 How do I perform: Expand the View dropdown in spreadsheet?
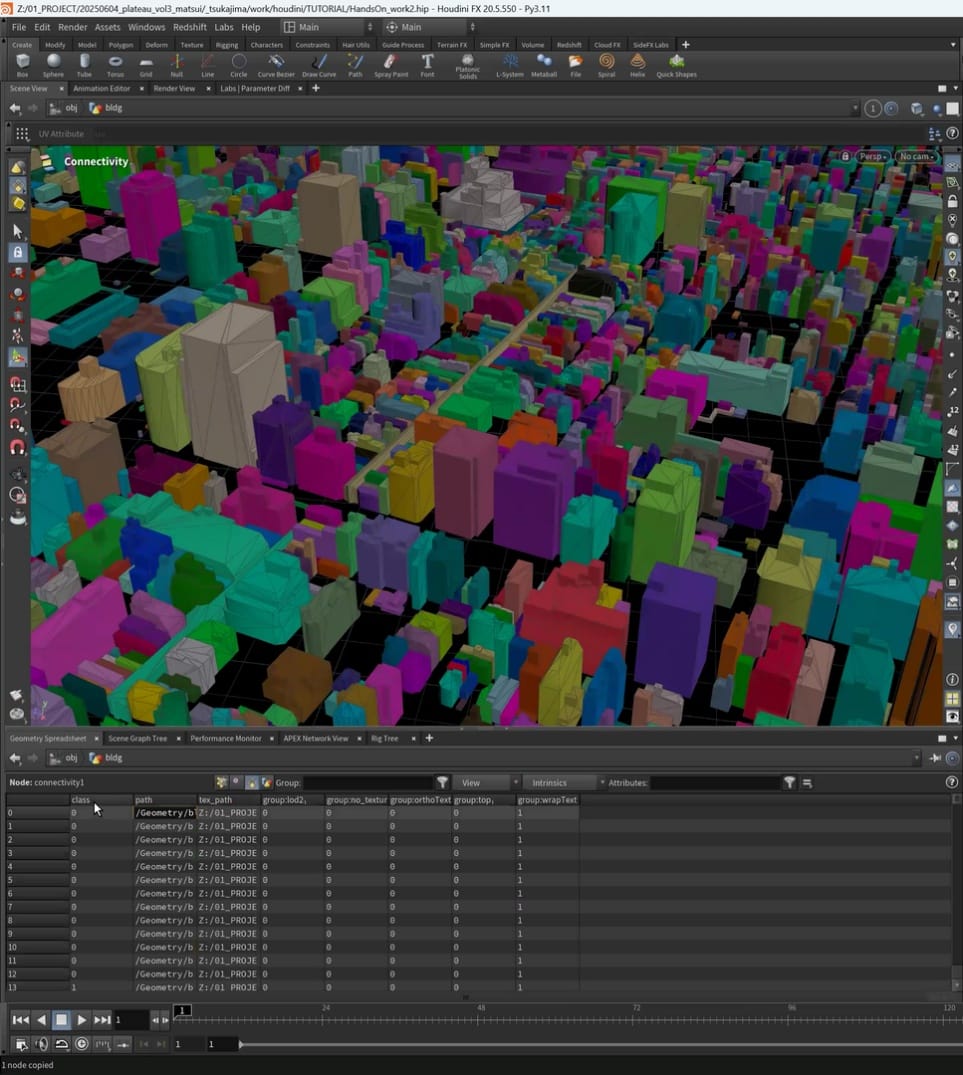[485, 783]
